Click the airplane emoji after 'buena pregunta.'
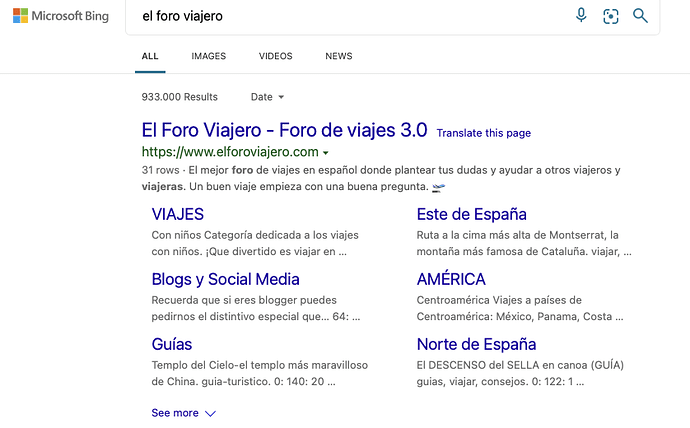The width and height of the screenshot is (690, 428). point(438,187)
